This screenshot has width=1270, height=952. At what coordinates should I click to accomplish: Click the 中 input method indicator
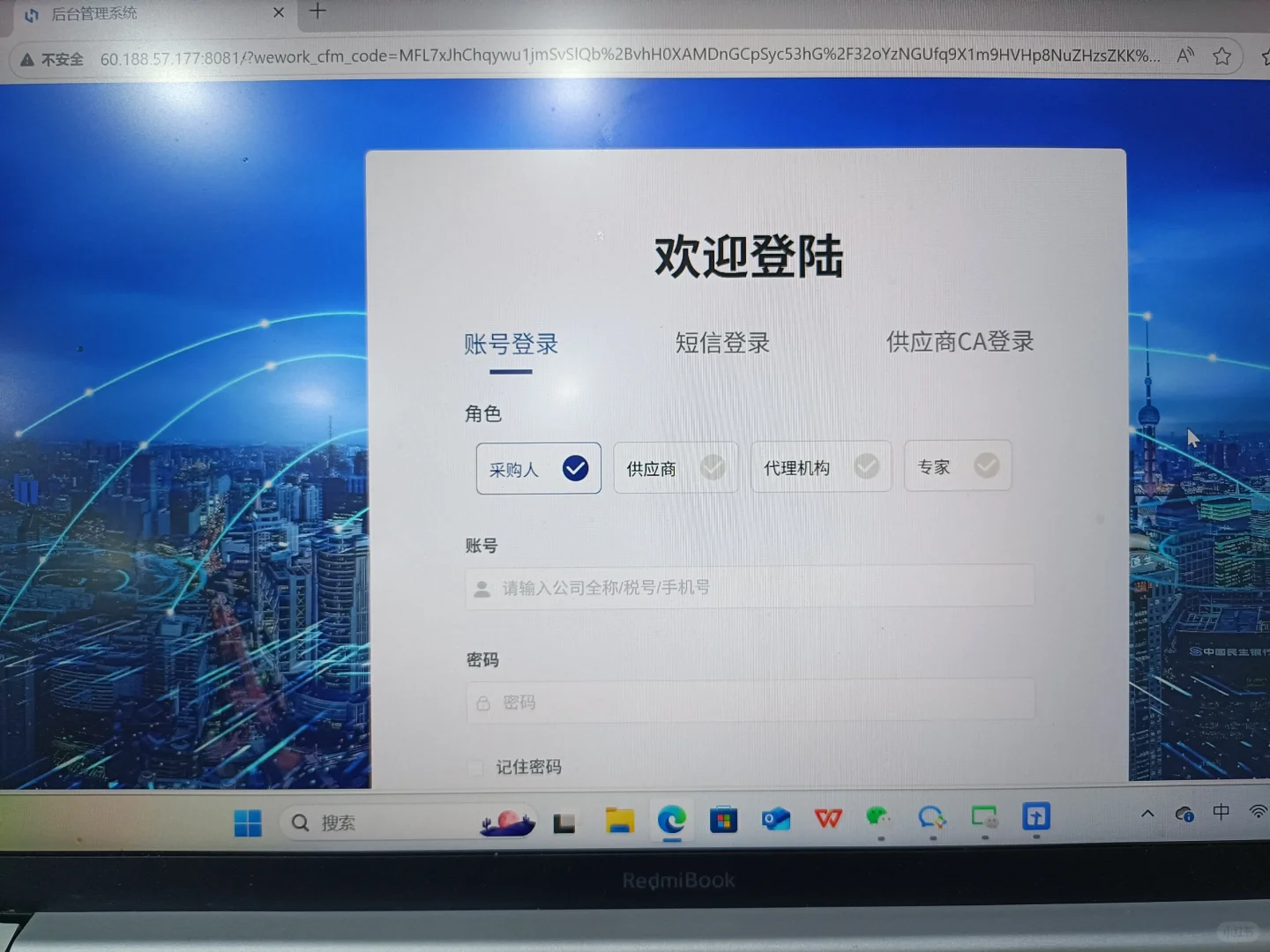click(1220, 813)
